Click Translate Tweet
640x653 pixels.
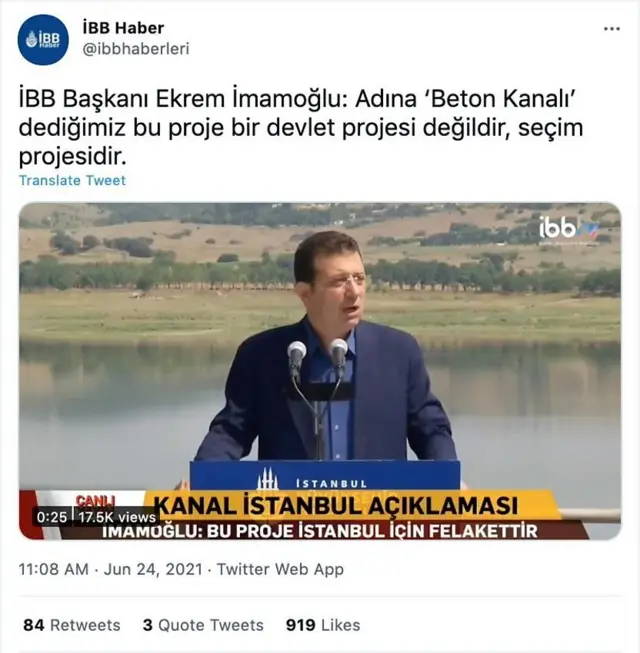(x=72, y=180)
